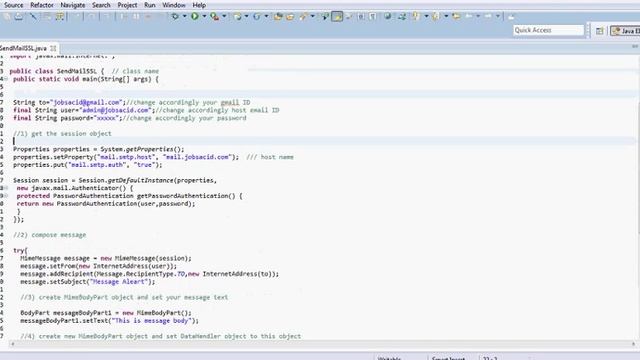Click the globe web browser icon
Screen dimensions: 640x360
(x=387, y=16)
